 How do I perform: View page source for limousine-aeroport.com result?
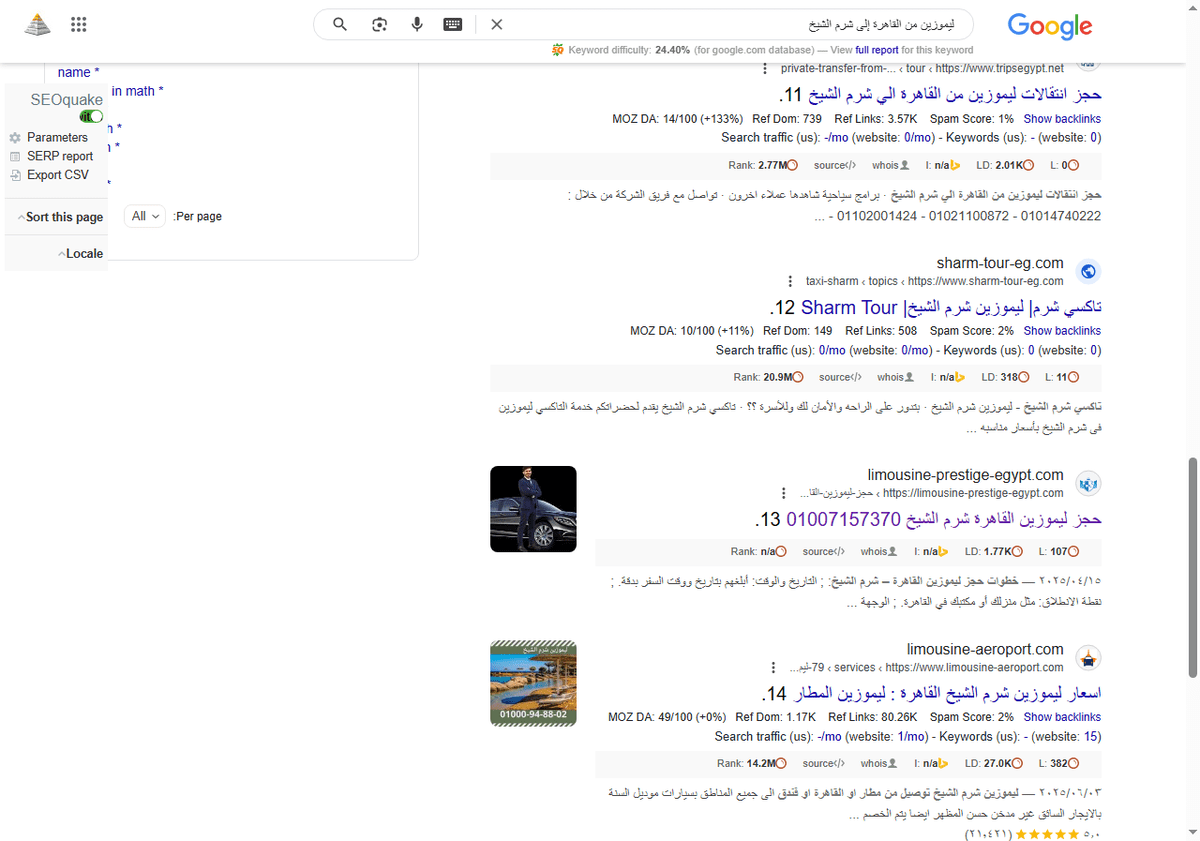[823, 762]
